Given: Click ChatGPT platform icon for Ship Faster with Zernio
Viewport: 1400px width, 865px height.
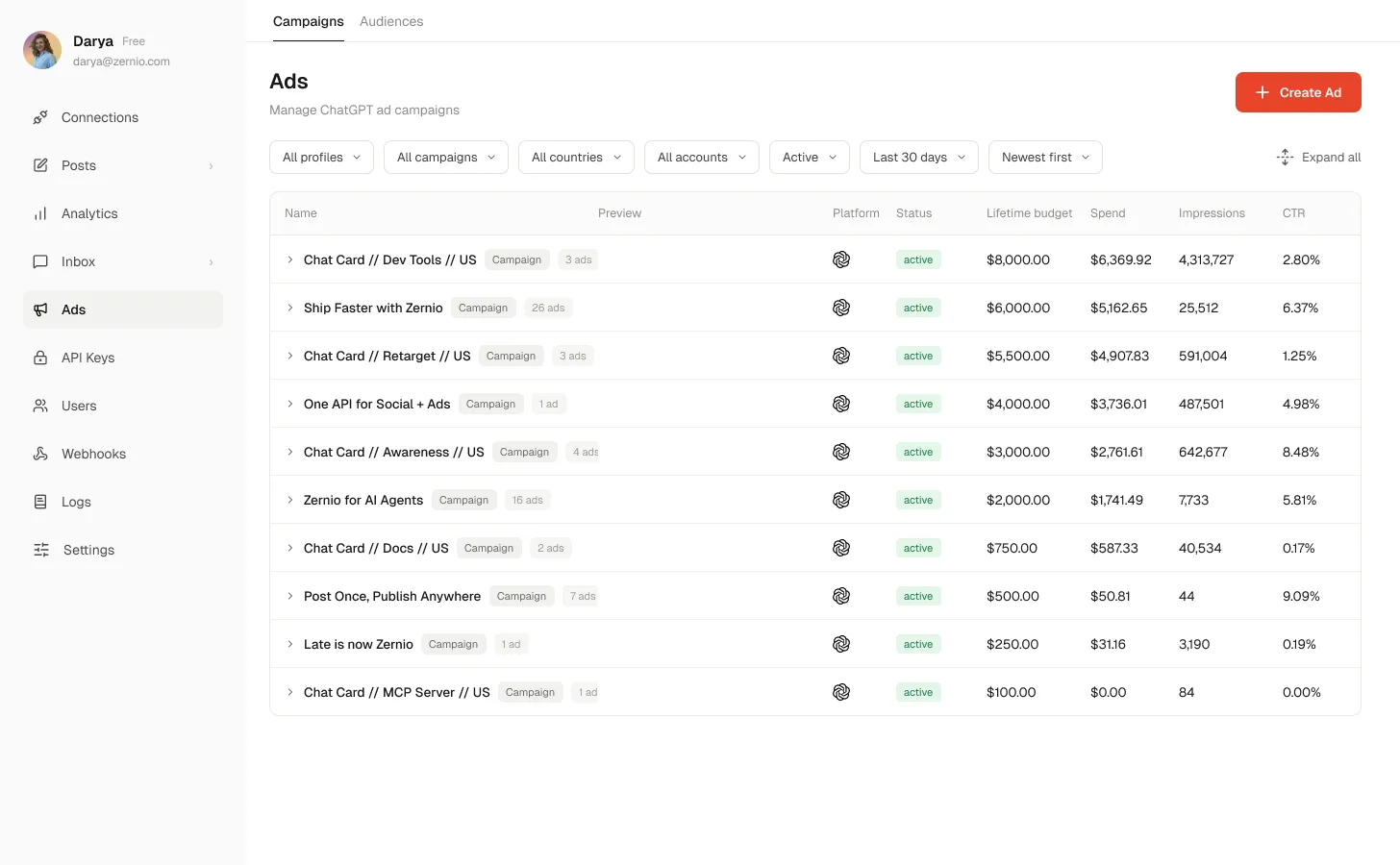Looking at the screenshot, I should [x=841, y=308].
